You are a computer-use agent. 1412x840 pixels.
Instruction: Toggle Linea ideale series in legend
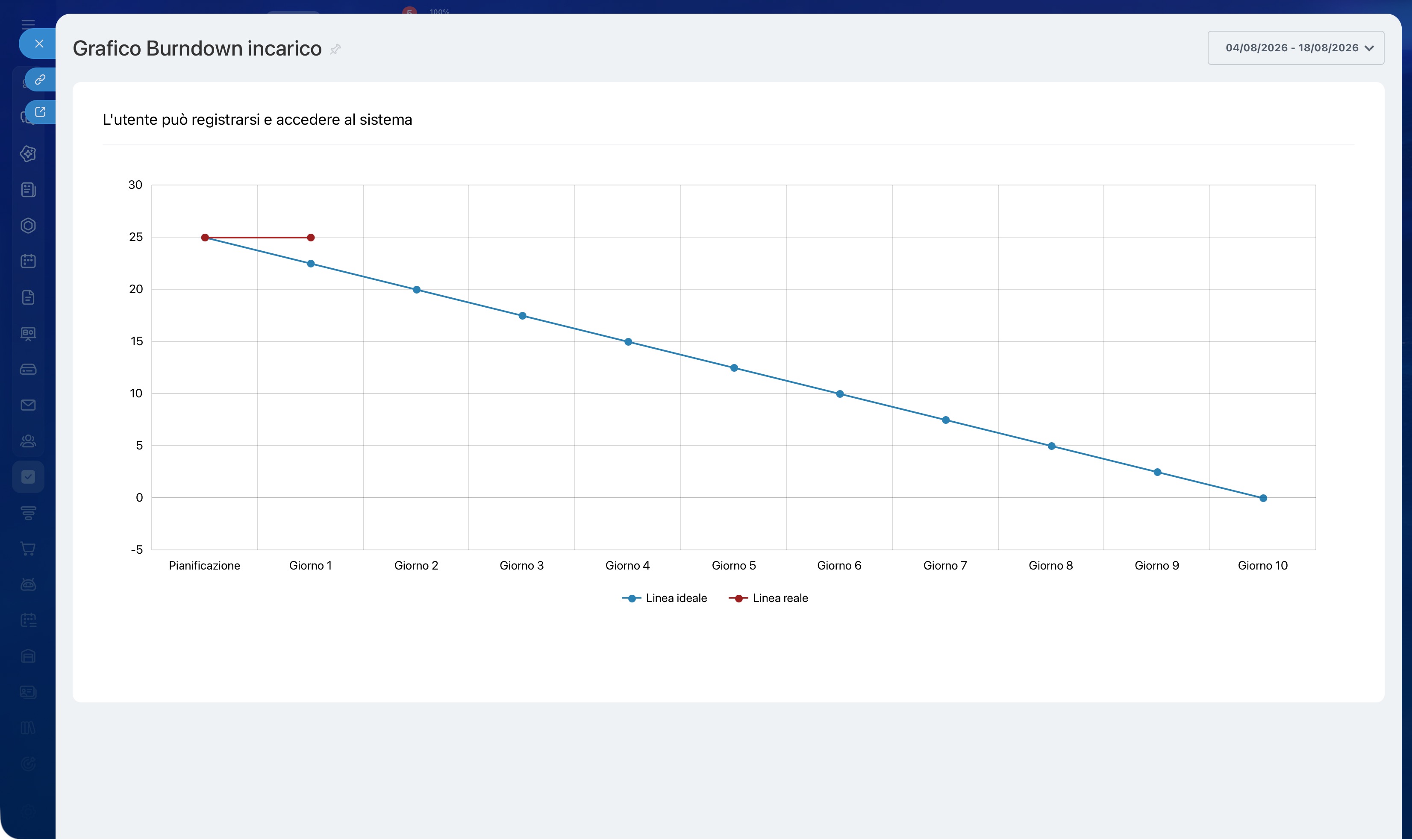coord(664,598)
